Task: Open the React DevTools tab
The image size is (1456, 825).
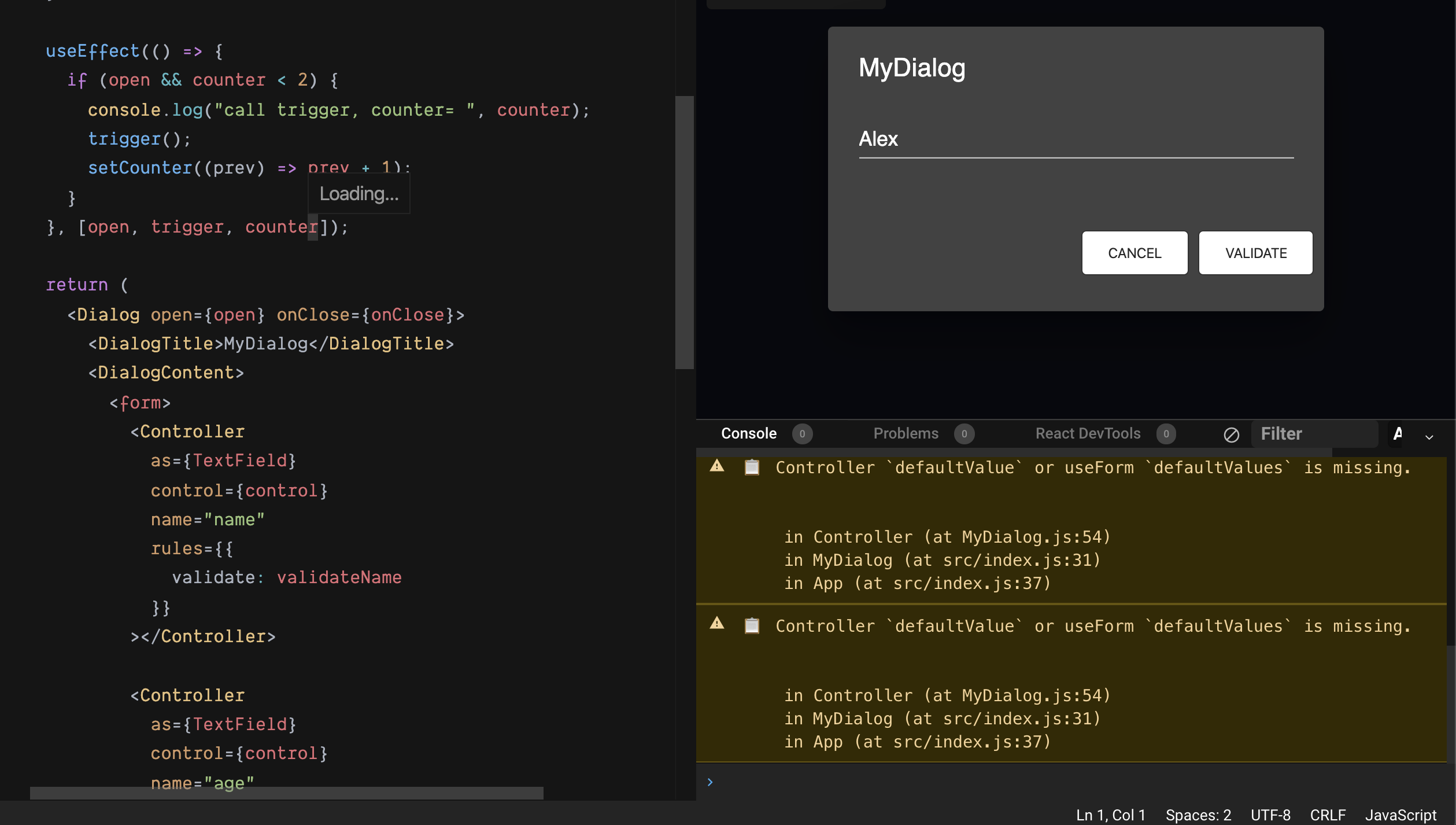Action: coord(1088,434)
